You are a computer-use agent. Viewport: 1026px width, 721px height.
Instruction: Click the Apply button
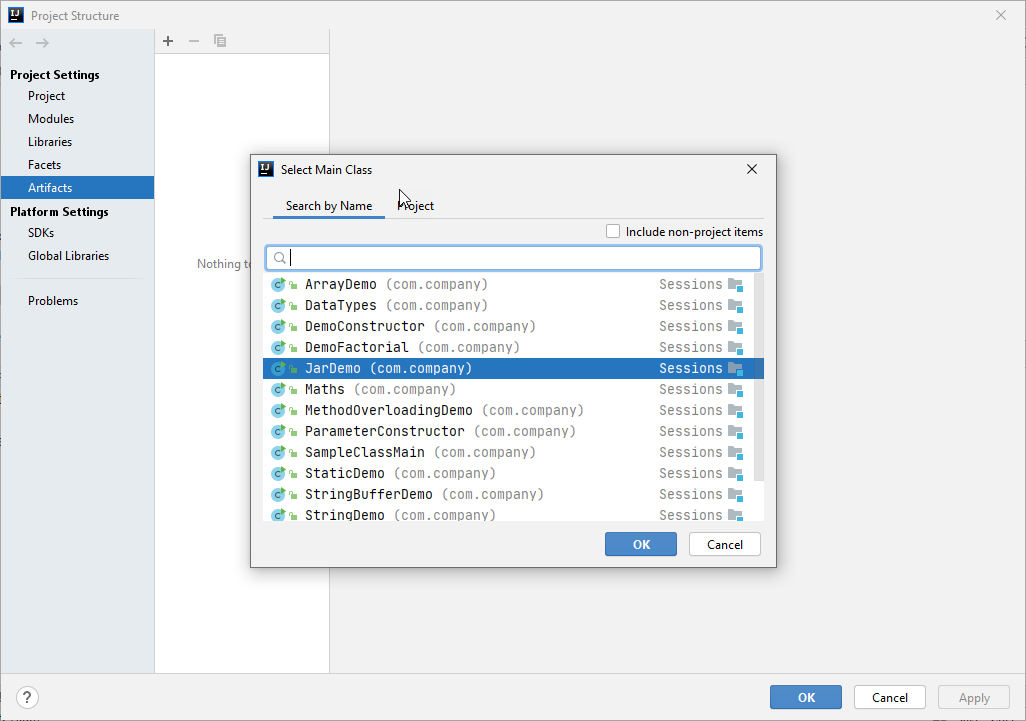pyautogui.click(x=973, y=697)
